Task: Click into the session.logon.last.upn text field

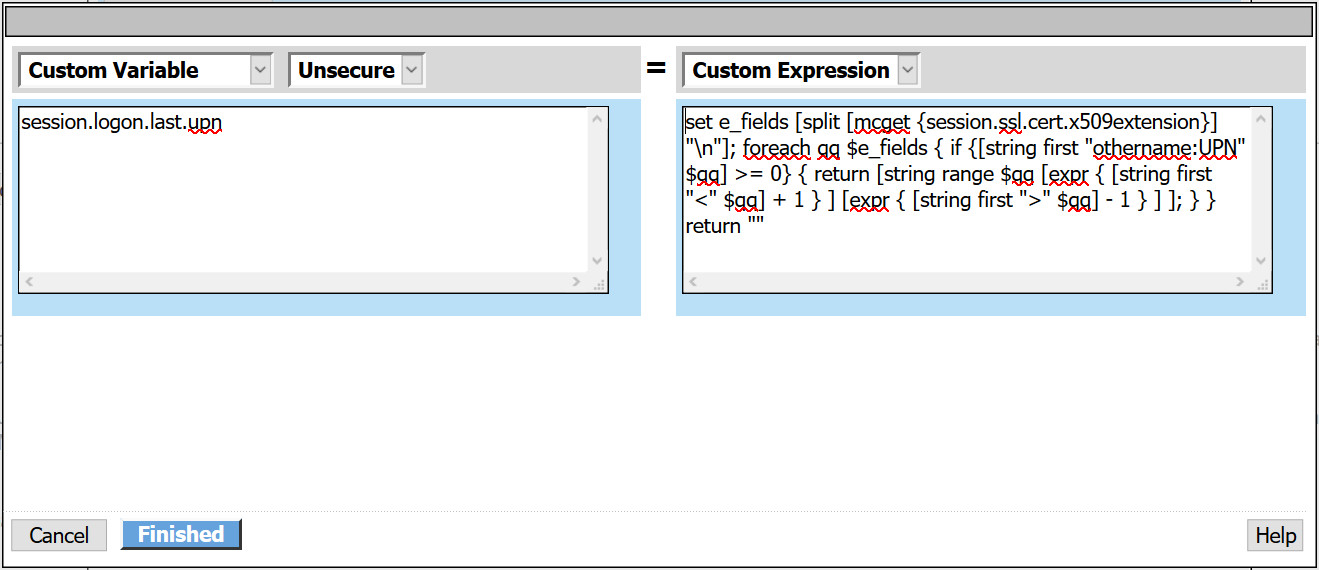Action: point(304,189)
